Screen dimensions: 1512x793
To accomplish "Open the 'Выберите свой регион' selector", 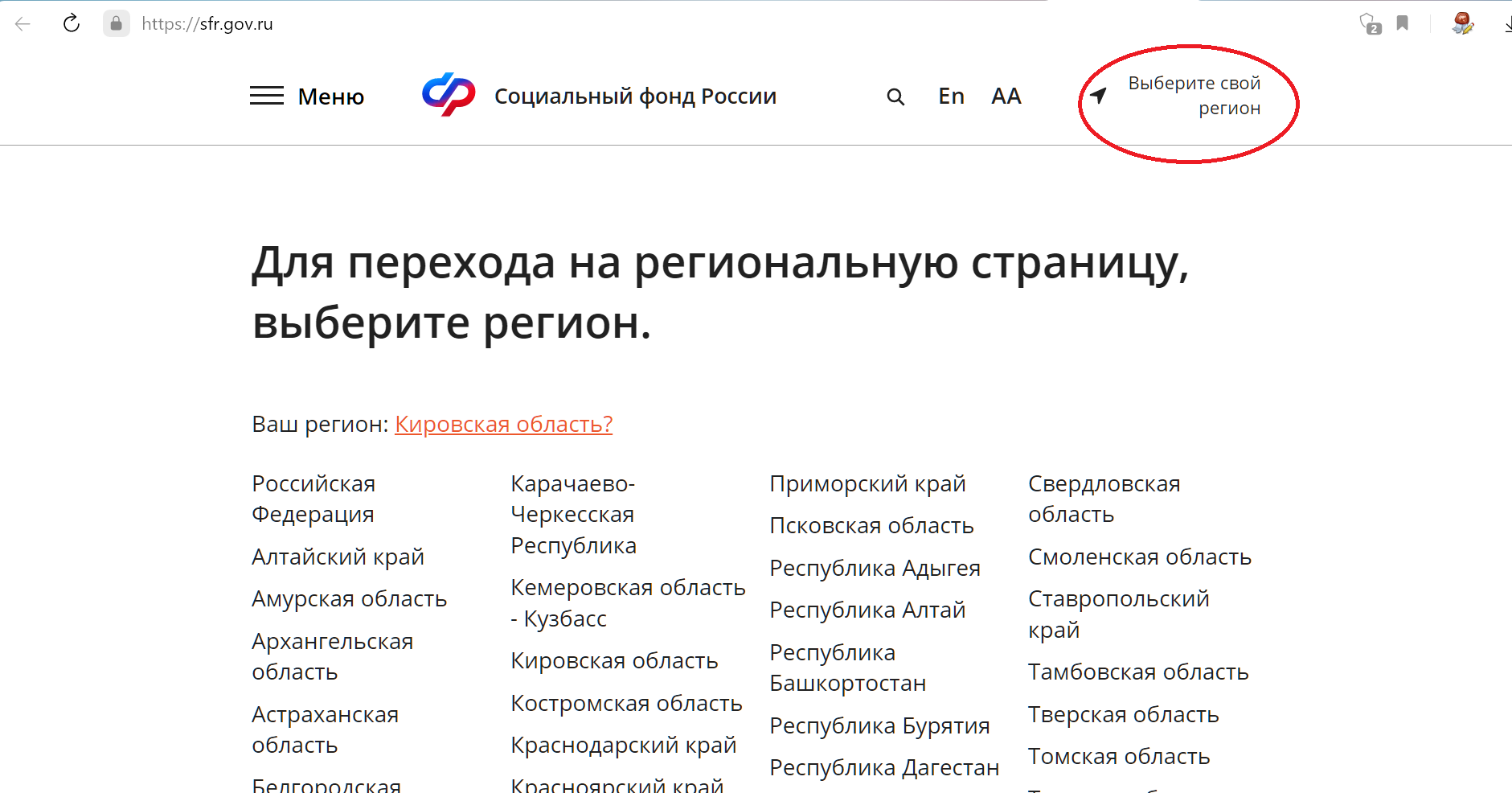I will point(1194,96).
